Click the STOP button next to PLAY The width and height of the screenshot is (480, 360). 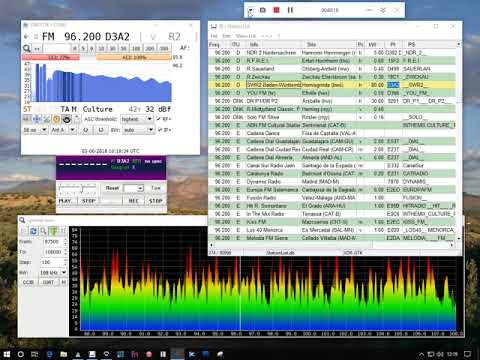[x=88, y=201]
